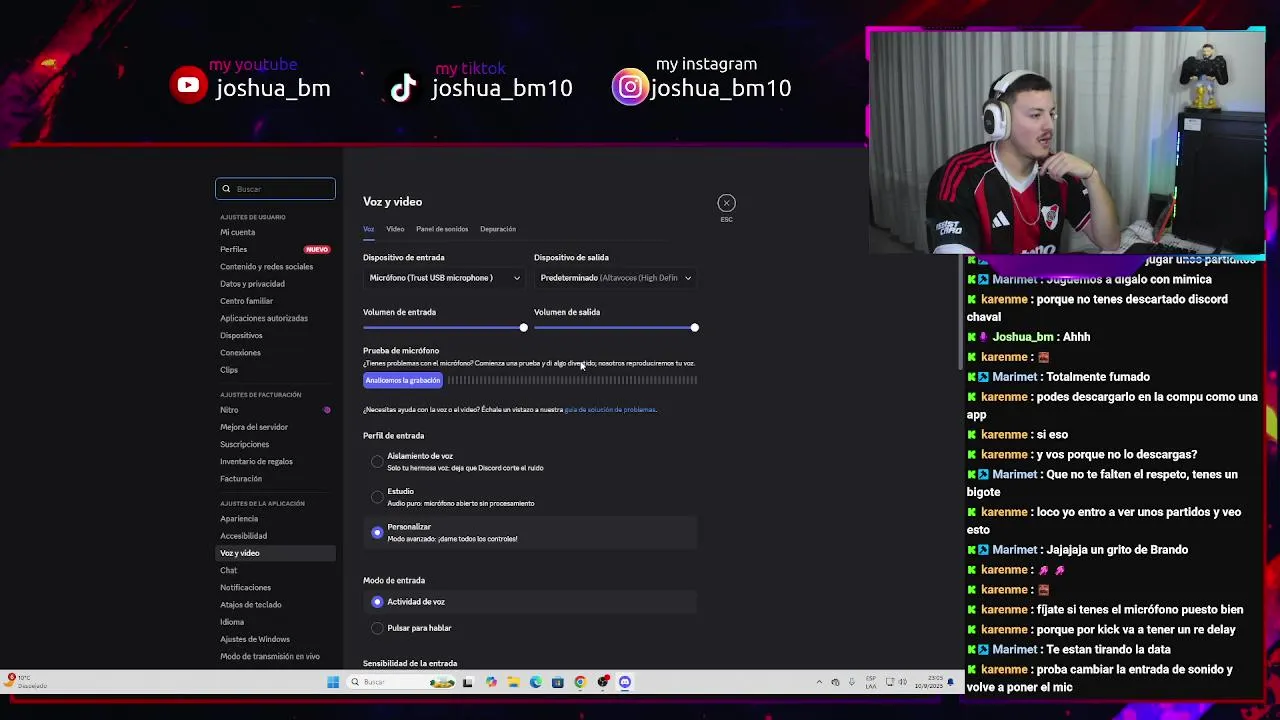Click the taskbar search box

pyautogui.click(x=401, y=682)
